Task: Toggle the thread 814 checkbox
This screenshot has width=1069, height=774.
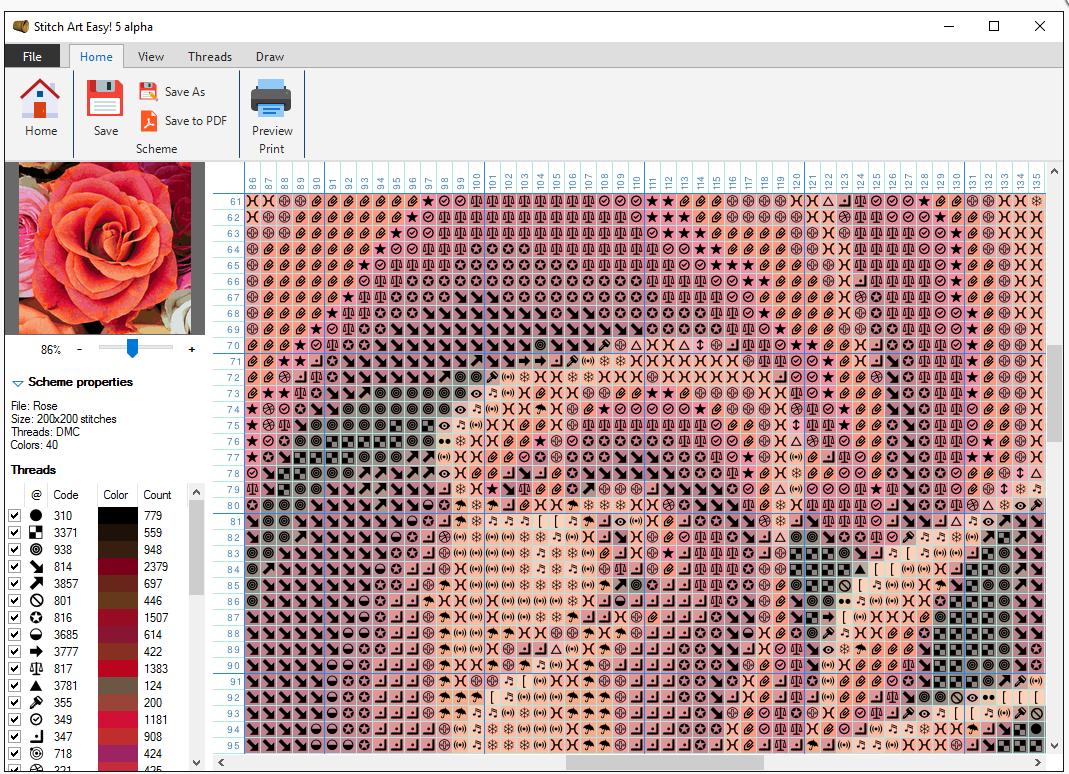Action: [x=14, y=567]
